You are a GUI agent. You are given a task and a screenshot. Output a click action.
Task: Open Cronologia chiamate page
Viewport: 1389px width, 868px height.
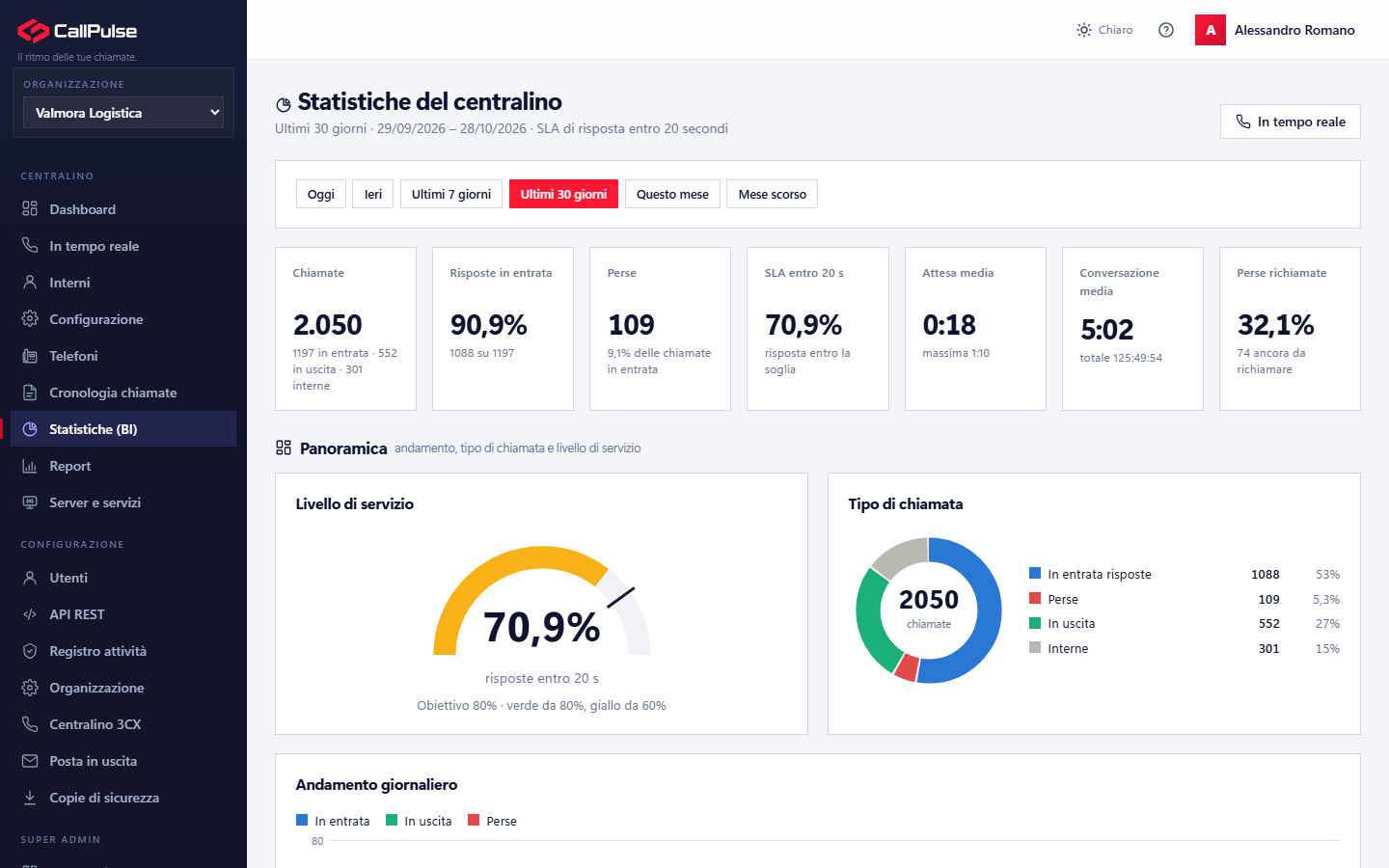point(123,393)
